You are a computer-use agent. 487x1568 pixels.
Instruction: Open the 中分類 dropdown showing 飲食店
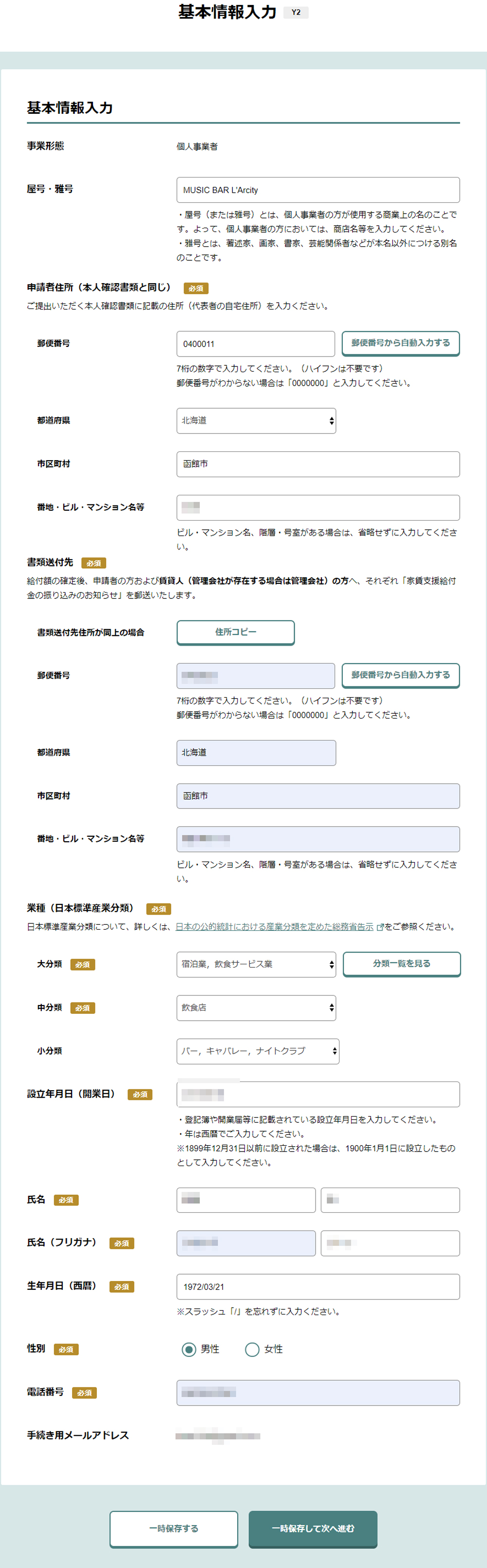[x=256, y=1008]
